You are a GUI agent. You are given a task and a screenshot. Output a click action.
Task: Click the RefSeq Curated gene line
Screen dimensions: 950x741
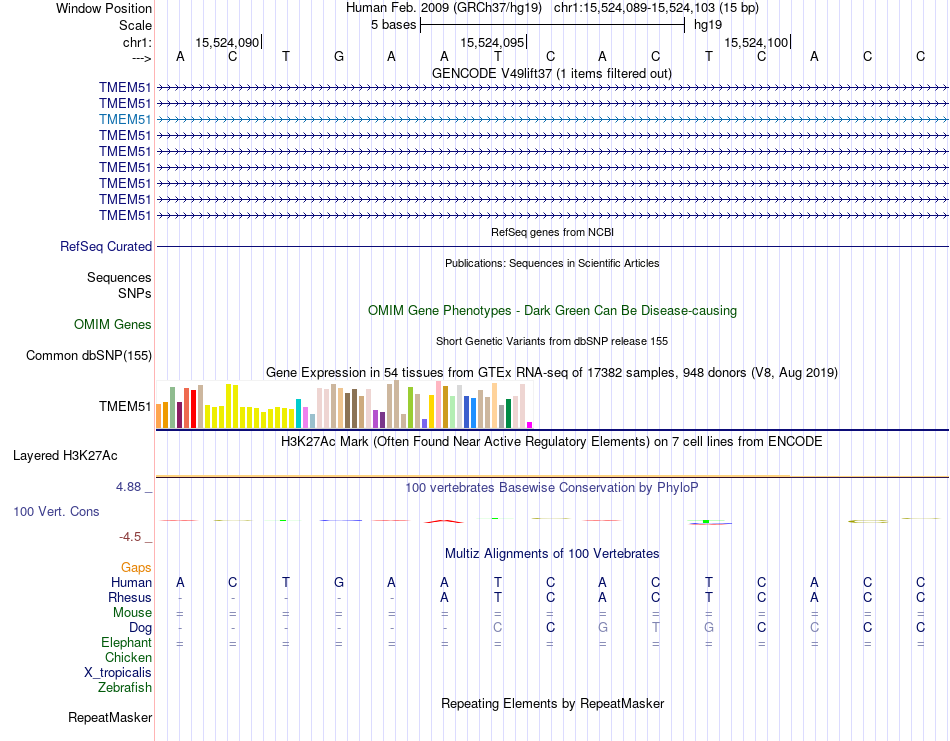pos(552,247)
